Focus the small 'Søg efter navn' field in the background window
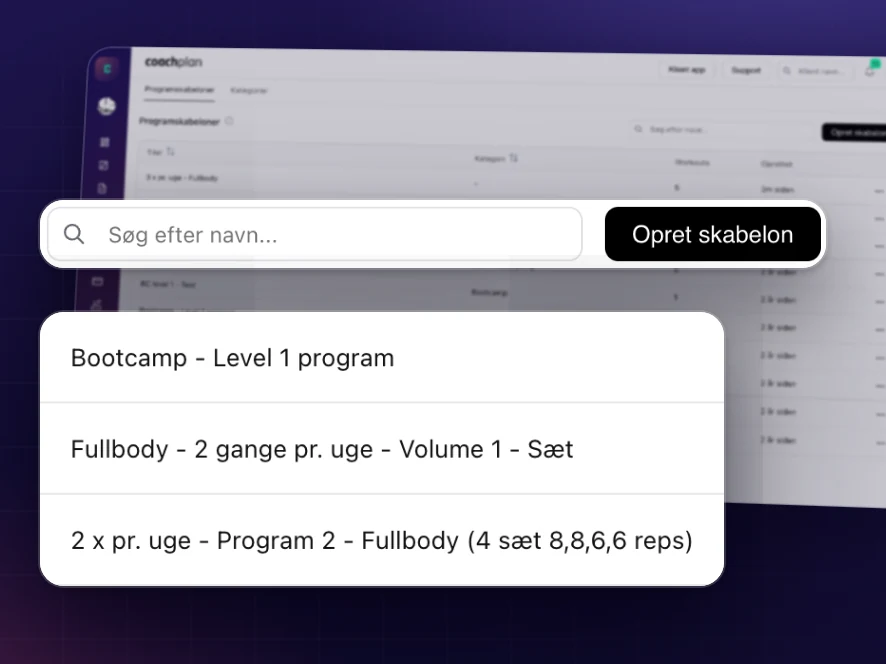 [x=720, y=130]
